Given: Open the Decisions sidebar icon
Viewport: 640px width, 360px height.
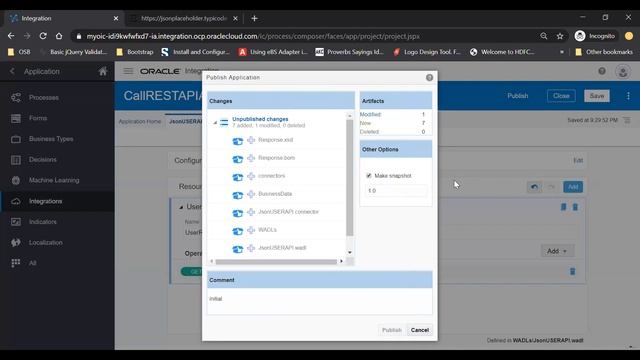Looking at the screenshot, I should [x=16, y=160].
